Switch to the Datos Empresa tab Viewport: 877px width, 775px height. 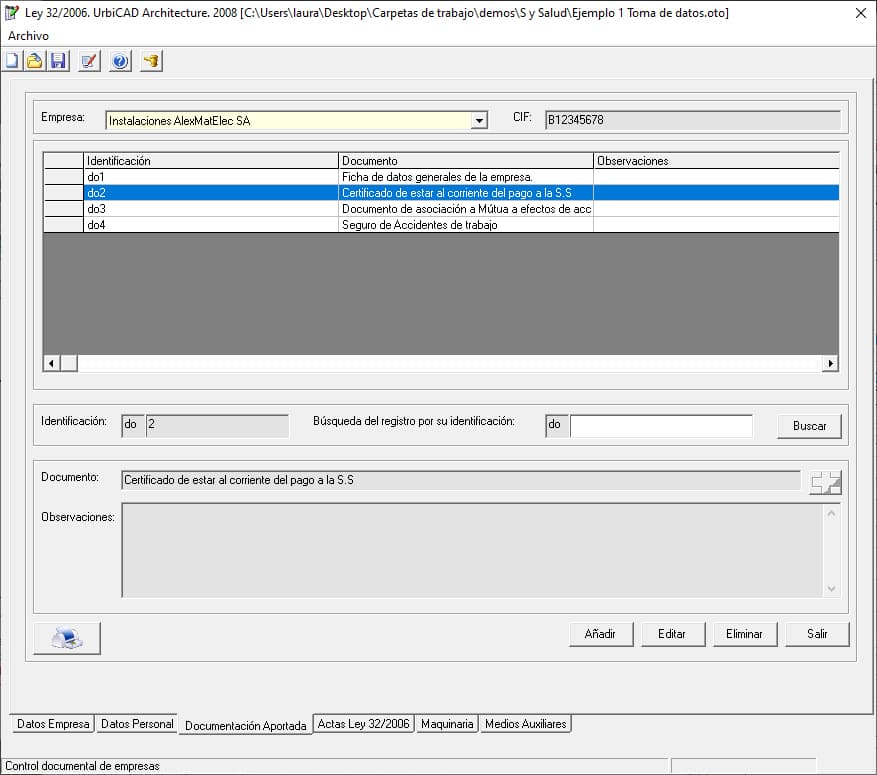point(53,724)
